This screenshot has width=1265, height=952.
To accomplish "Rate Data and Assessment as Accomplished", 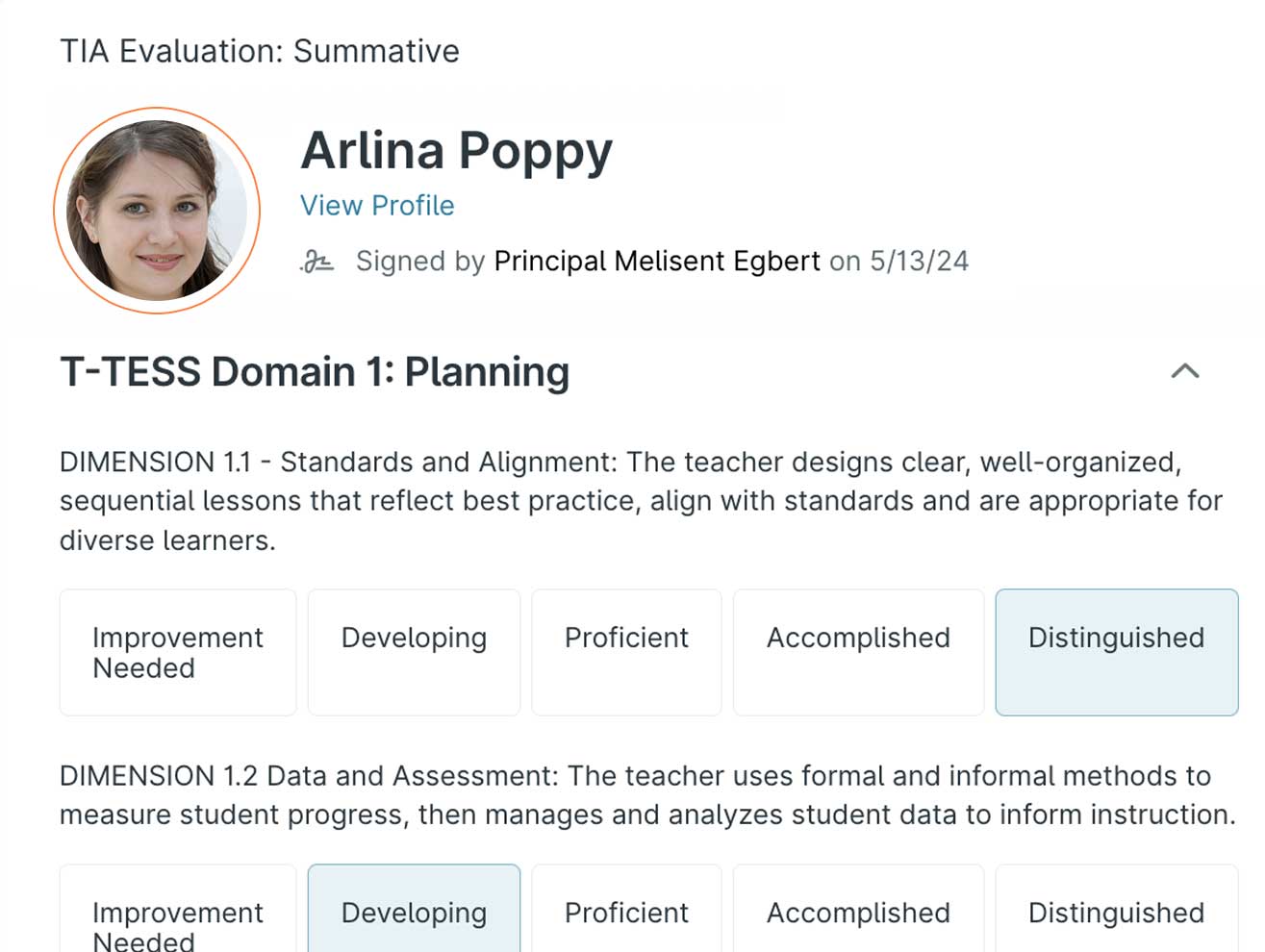I will click(858, 912).
